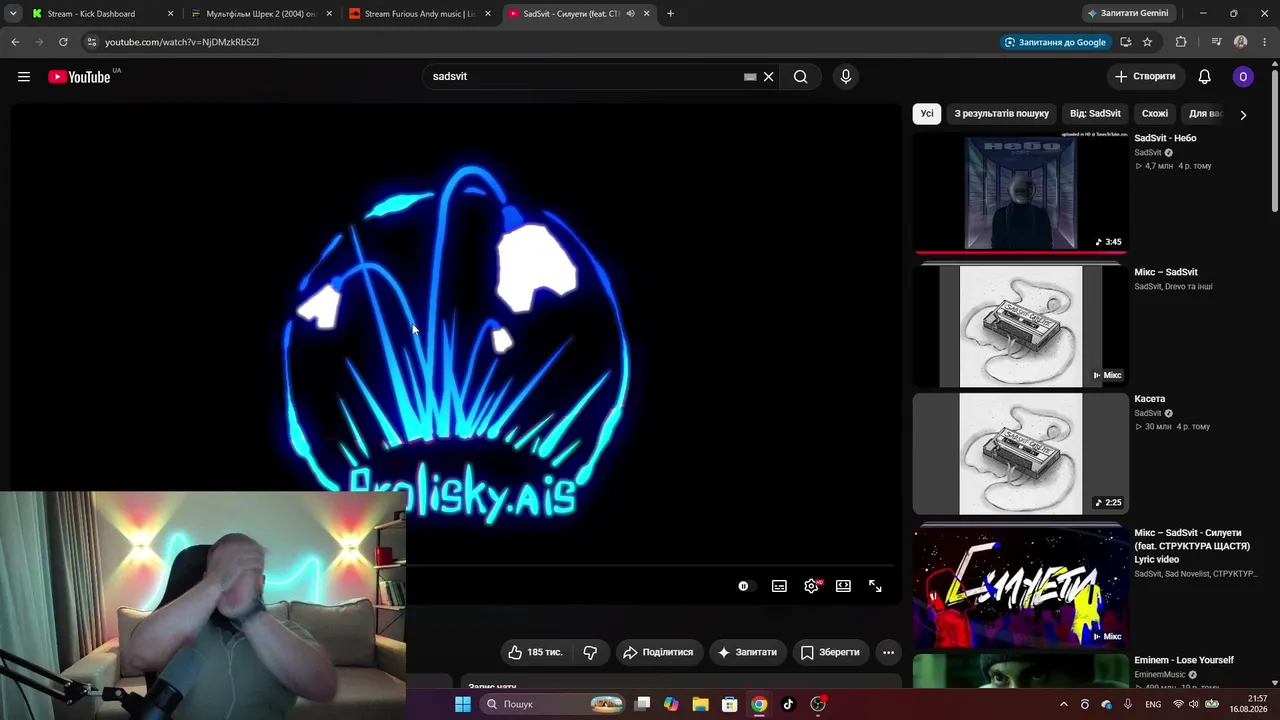1280x720 pixels.
Task: Click the taskbar Пошук search box
Action: [x=553, y=704]
